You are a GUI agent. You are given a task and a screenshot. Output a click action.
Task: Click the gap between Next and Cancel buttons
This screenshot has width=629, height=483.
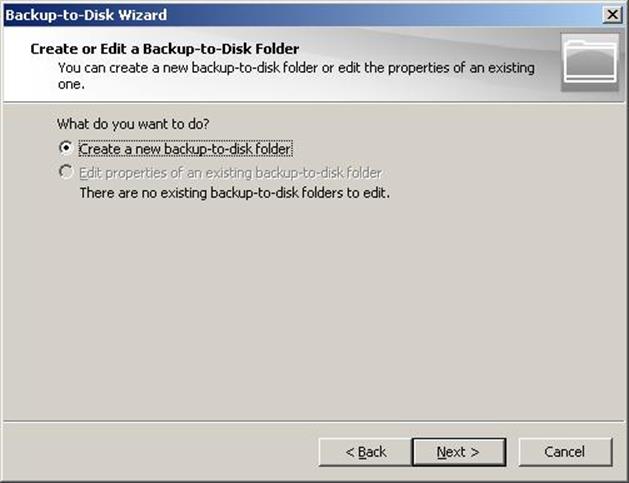(x=512, y=452)
